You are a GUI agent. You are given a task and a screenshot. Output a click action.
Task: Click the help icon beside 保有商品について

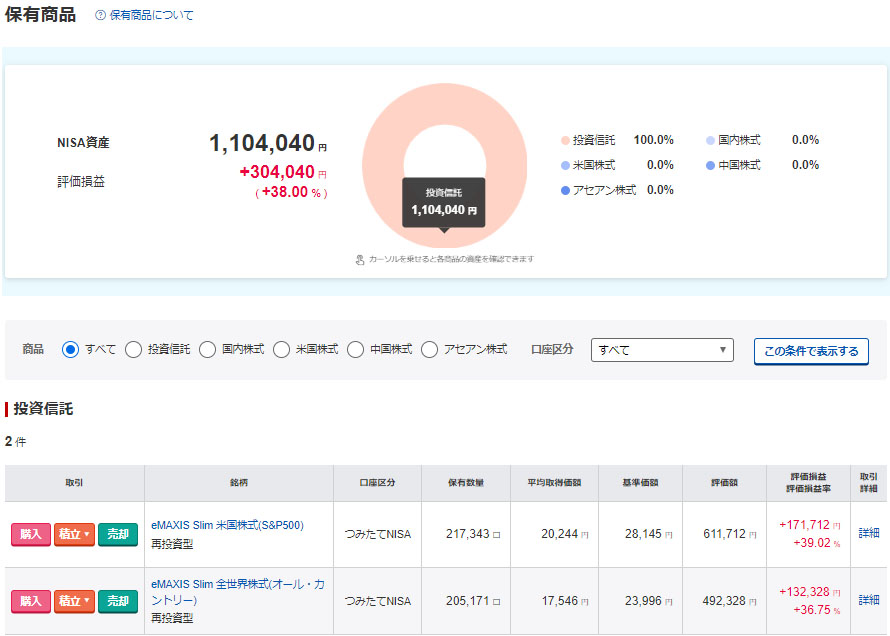coord(100,16)
